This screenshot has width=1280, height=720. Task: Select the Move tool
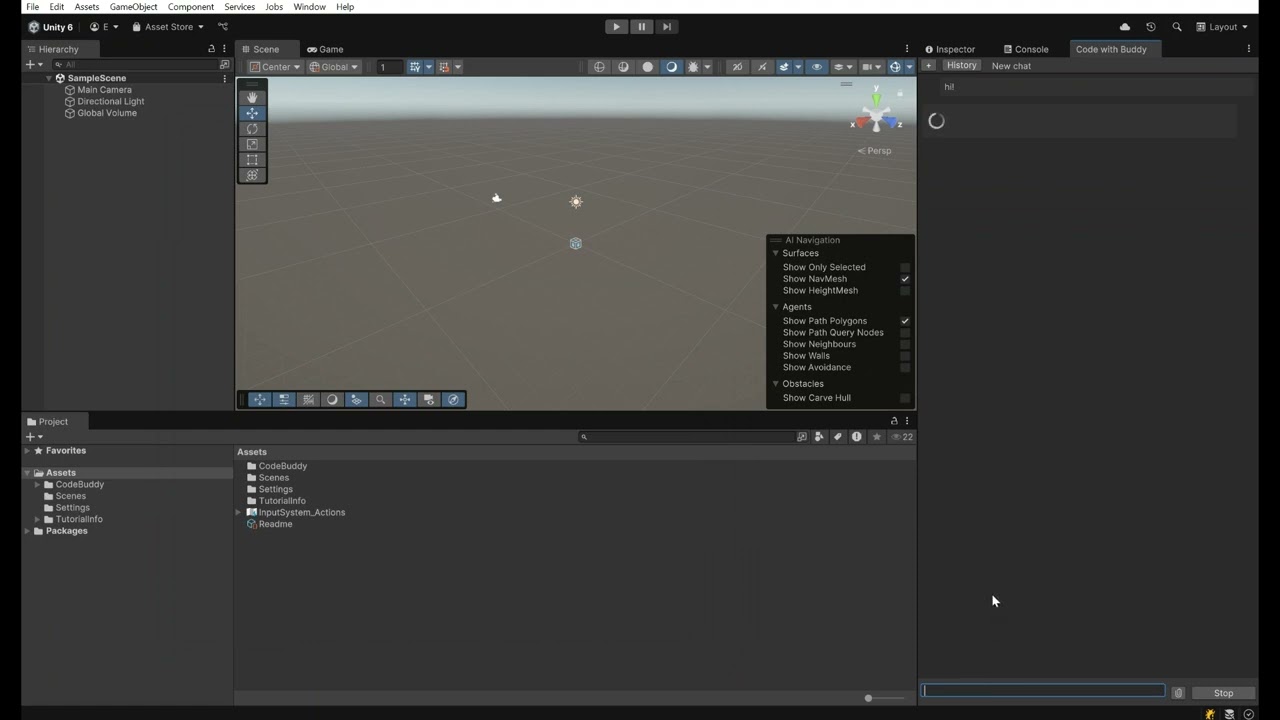[252, 113]
